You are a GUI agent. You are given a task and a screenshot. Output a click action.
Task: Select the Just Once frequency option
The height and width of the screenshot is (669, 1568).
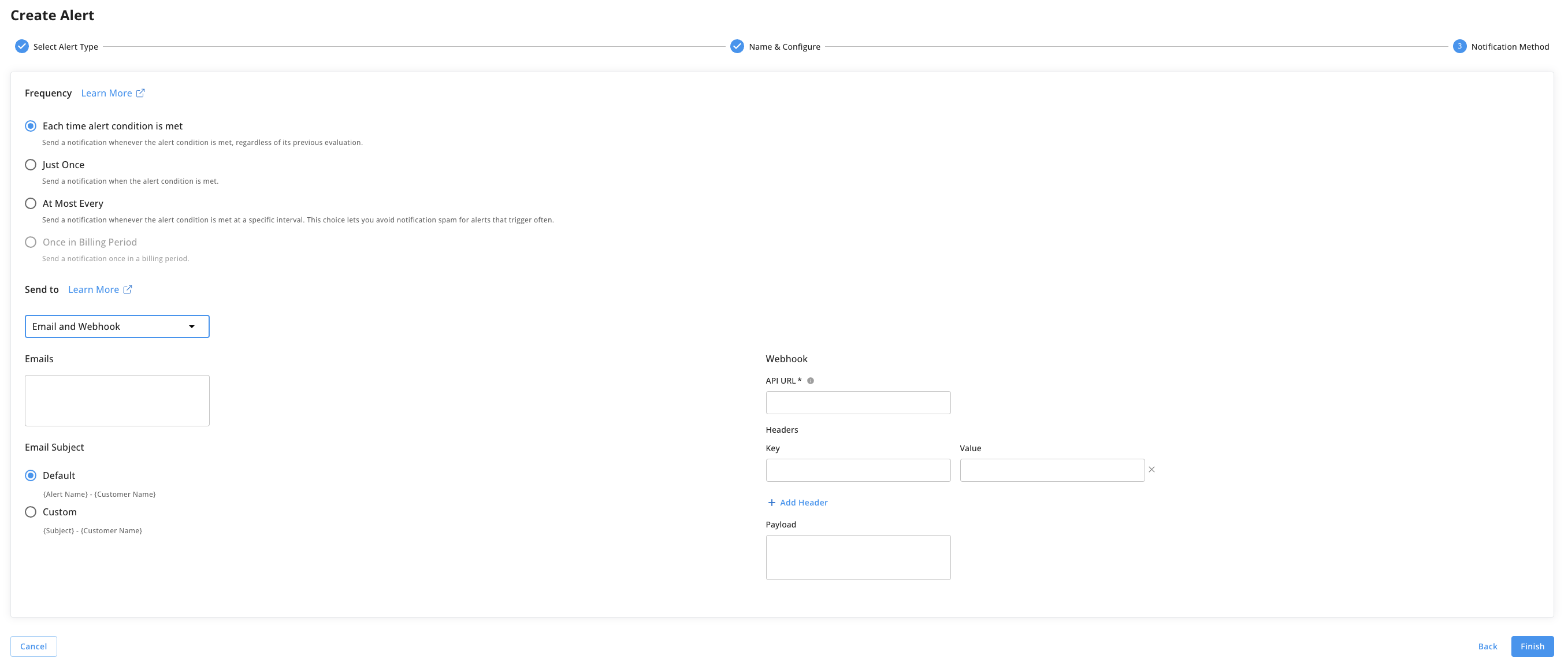[x=31, y=164]
